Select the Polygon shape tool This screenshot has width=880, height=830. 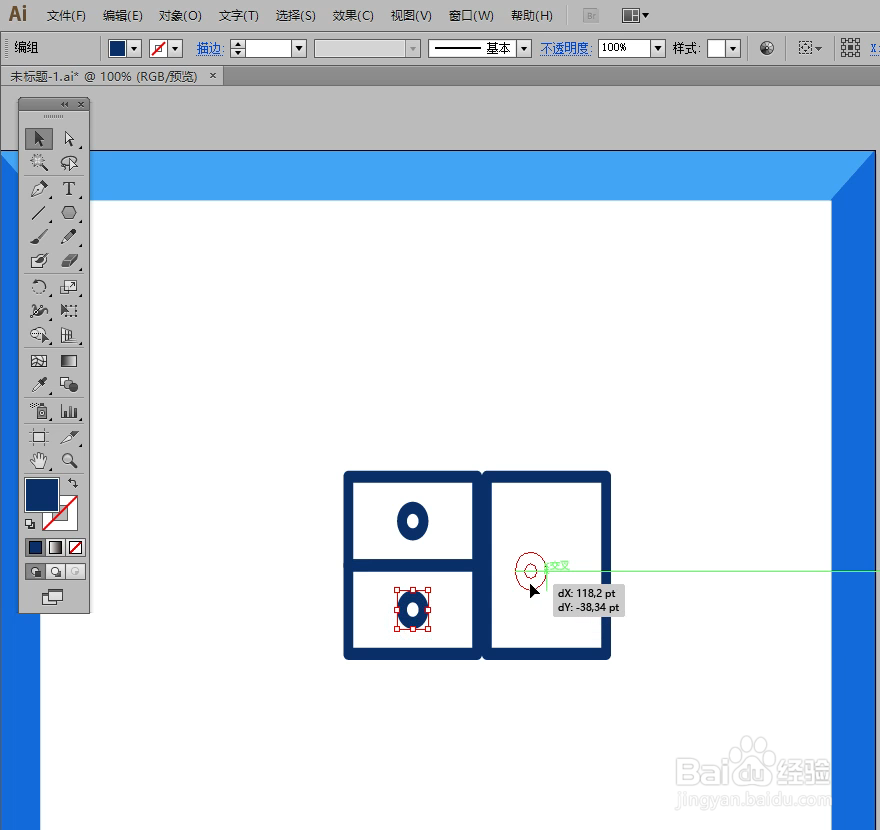coord(69,213)
